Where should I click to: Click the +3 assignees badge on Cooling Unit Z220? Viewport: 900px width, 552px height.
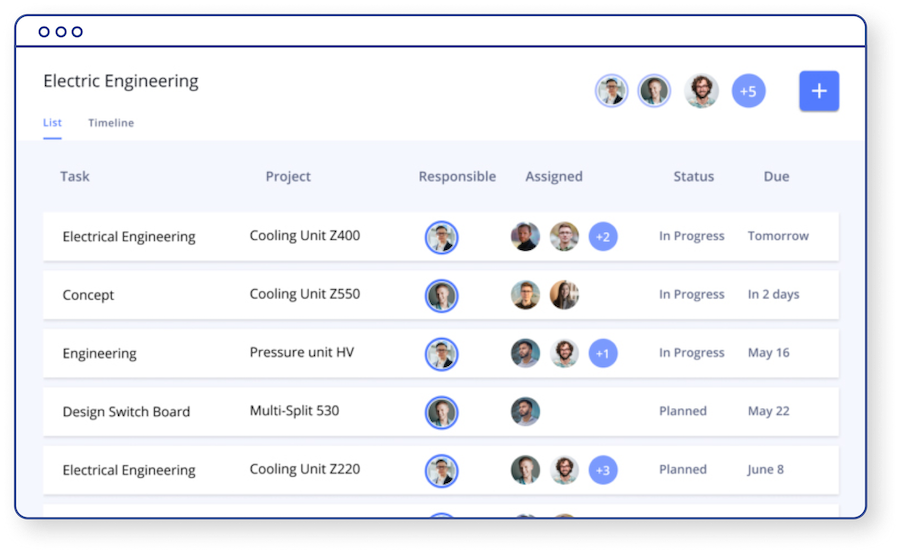point(603,470)
